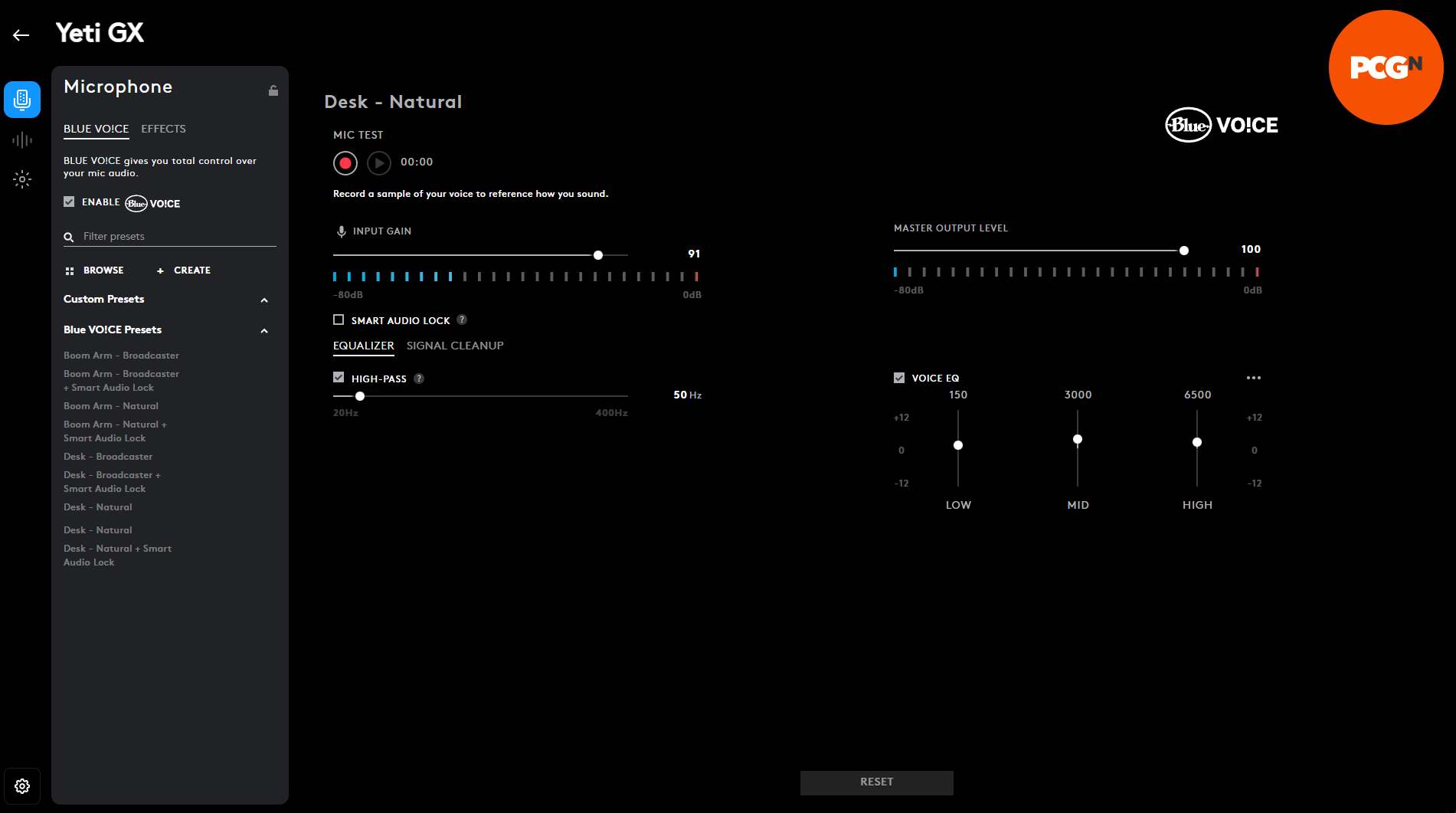Click the Input Gain level meter
This screenshot has width=1456, height=813.
[x=515, y=277]
